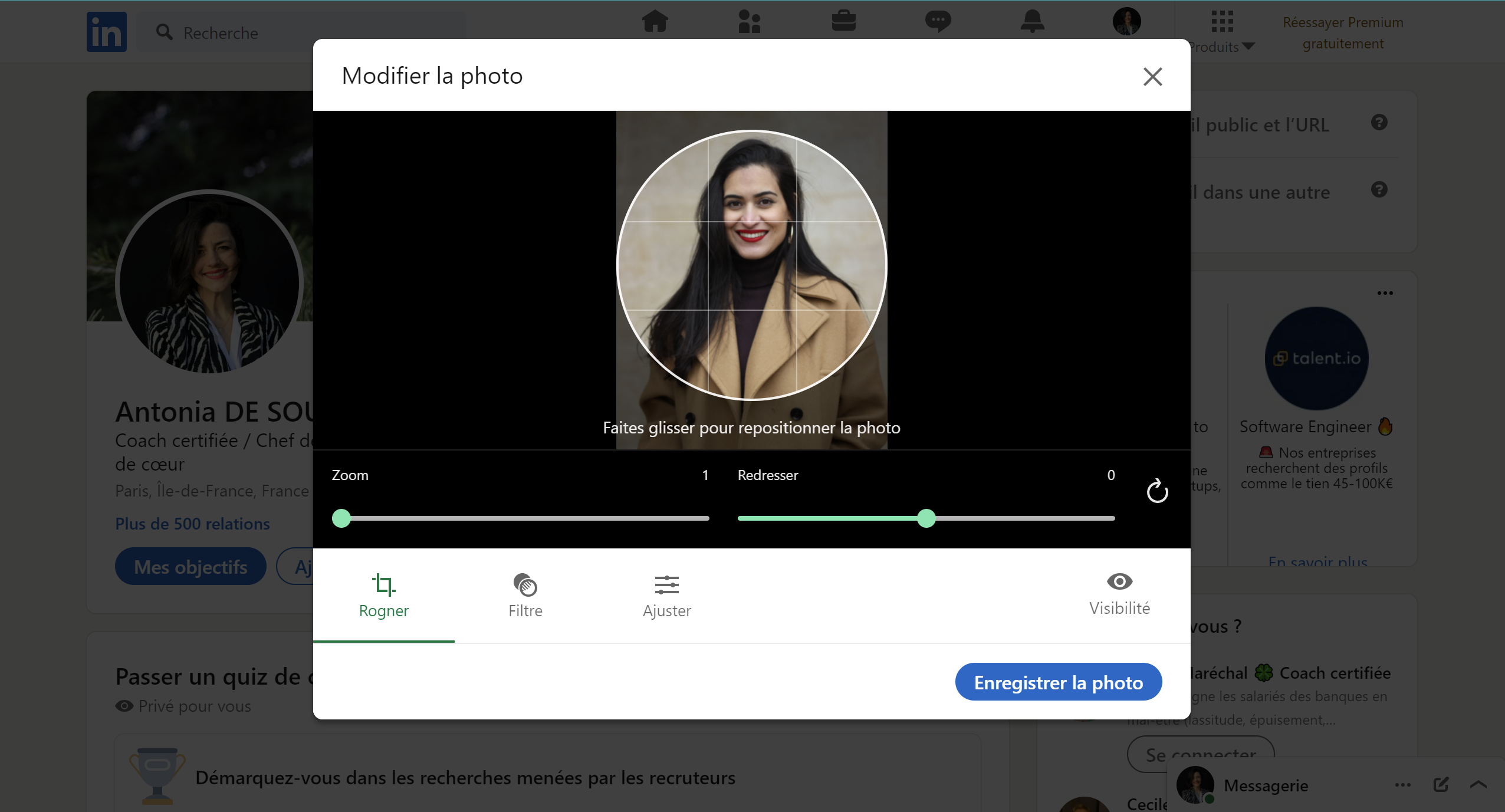Click the help icon beside public et l'URL
Image resolution: width=1505 pixels, height=812 pixels.
point(1379,123)
